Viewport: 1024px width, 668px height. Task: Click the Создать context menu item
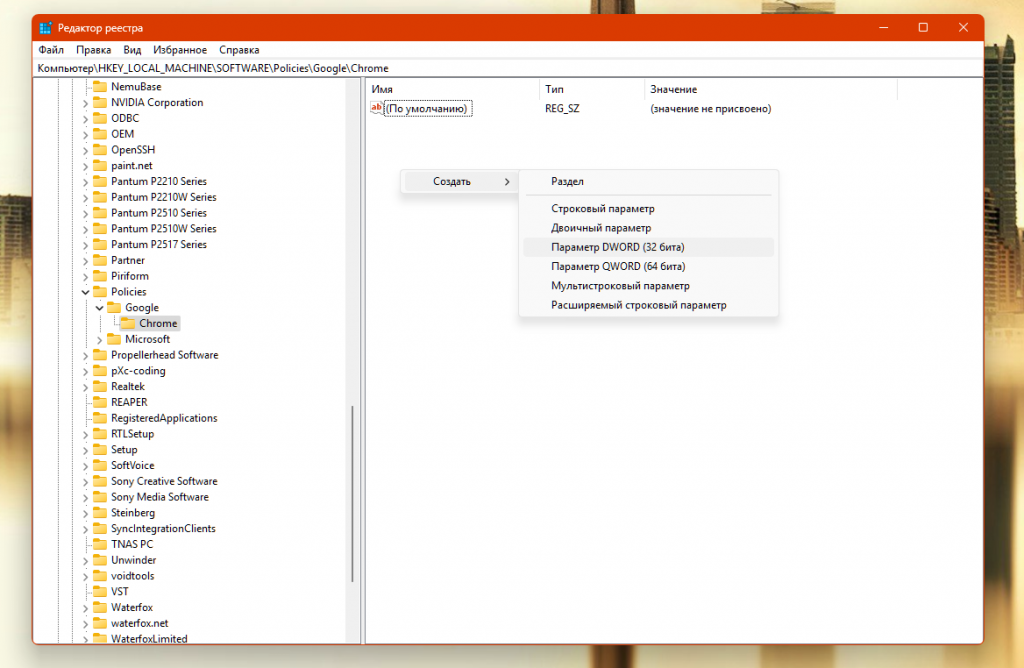pyautogui.click(x=452, y=181)
